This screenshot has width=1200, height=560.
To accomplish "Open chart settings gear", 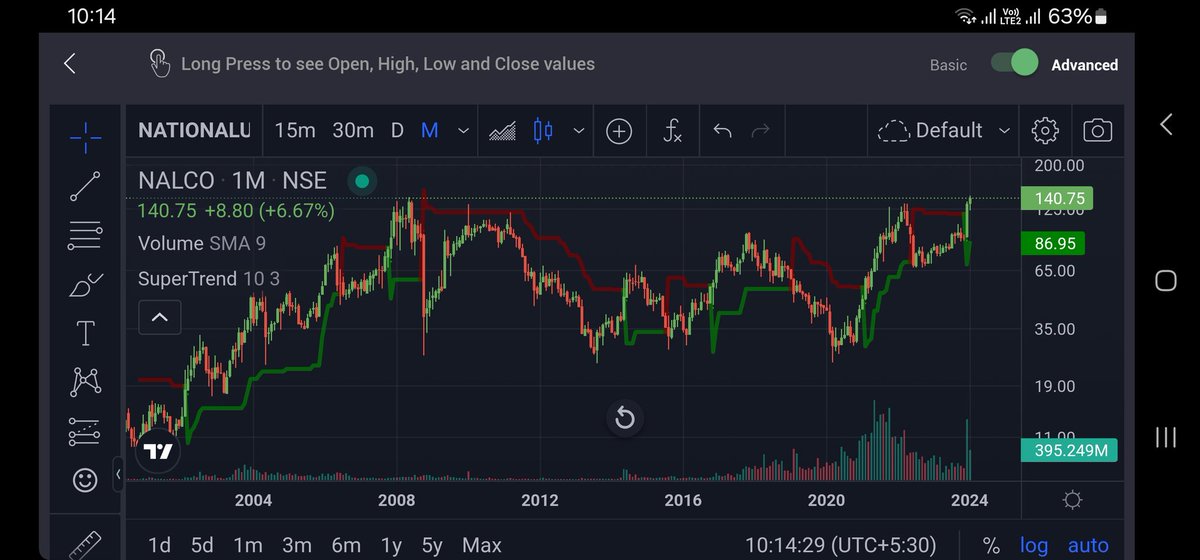I will tap(1045, 131).
